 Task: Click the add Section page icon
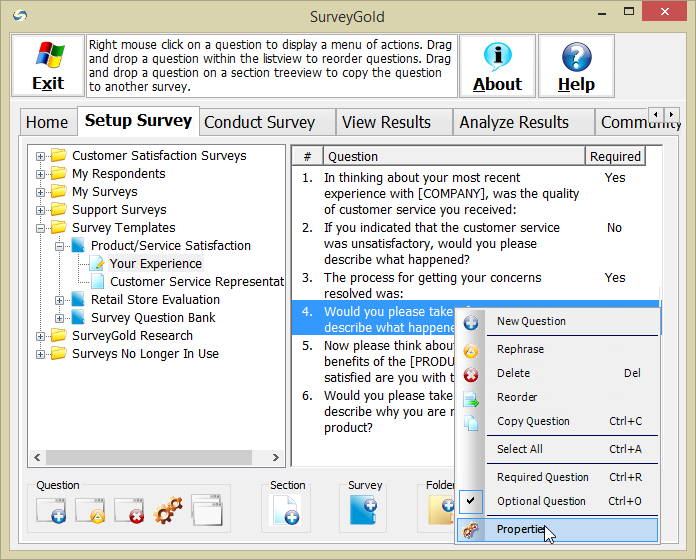286,510
